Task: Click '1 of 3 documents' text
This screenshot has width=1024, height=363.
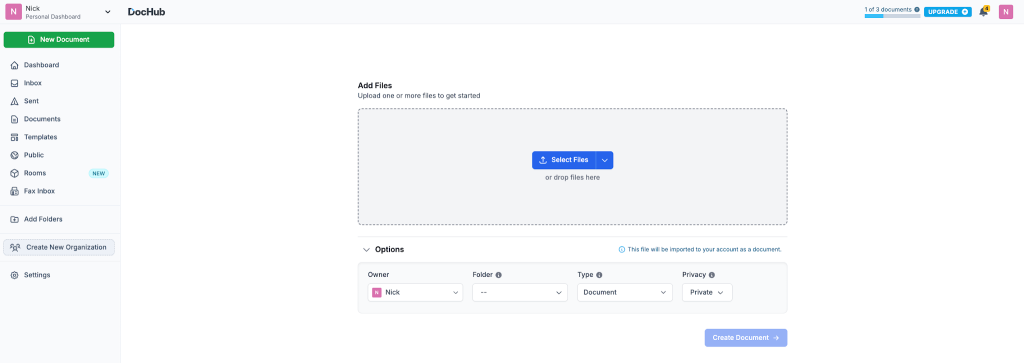Action: [x=888, y=10]
